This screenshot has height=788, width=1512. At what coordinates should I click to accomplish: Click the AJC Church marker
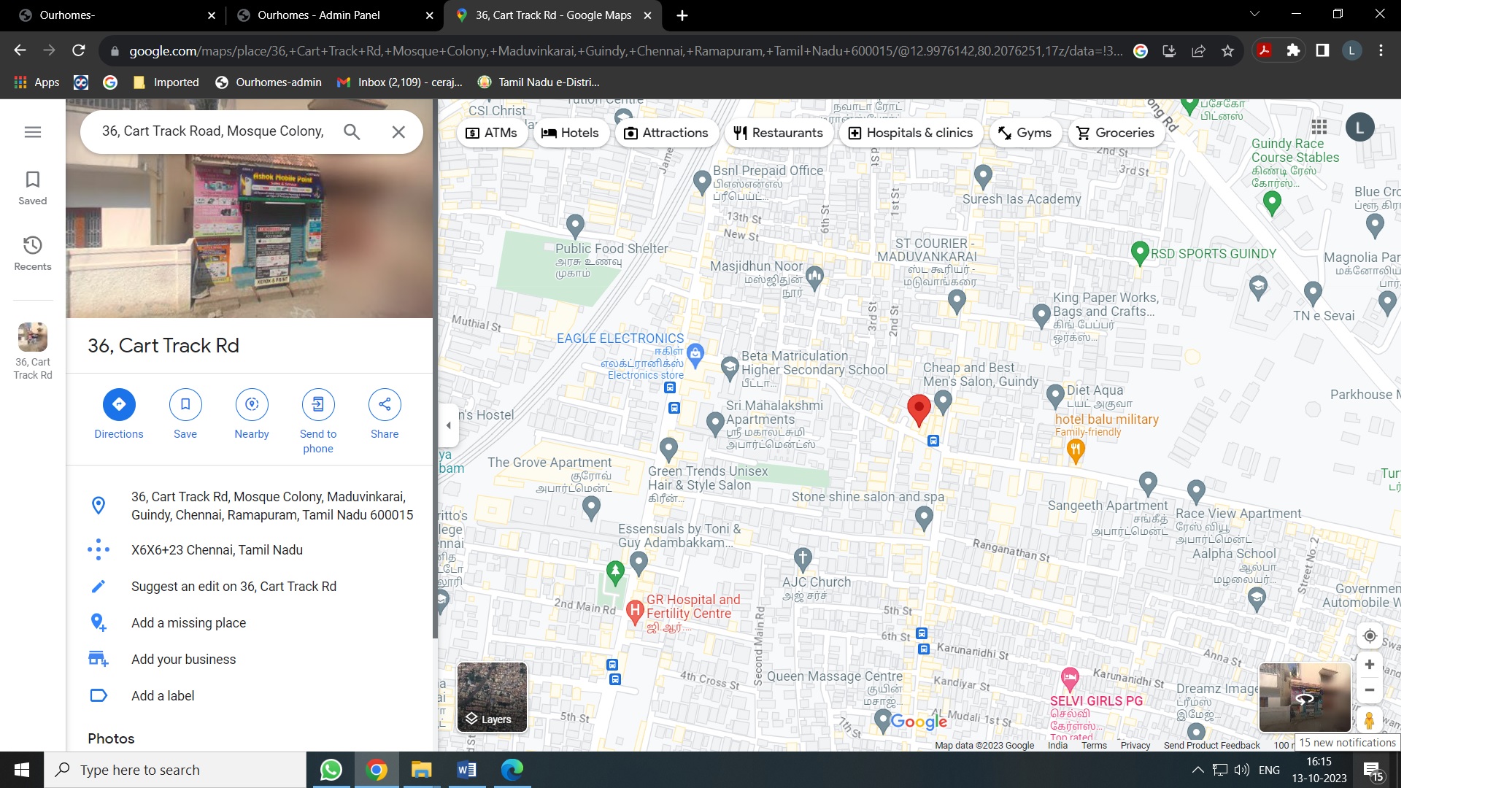(803, 559)
